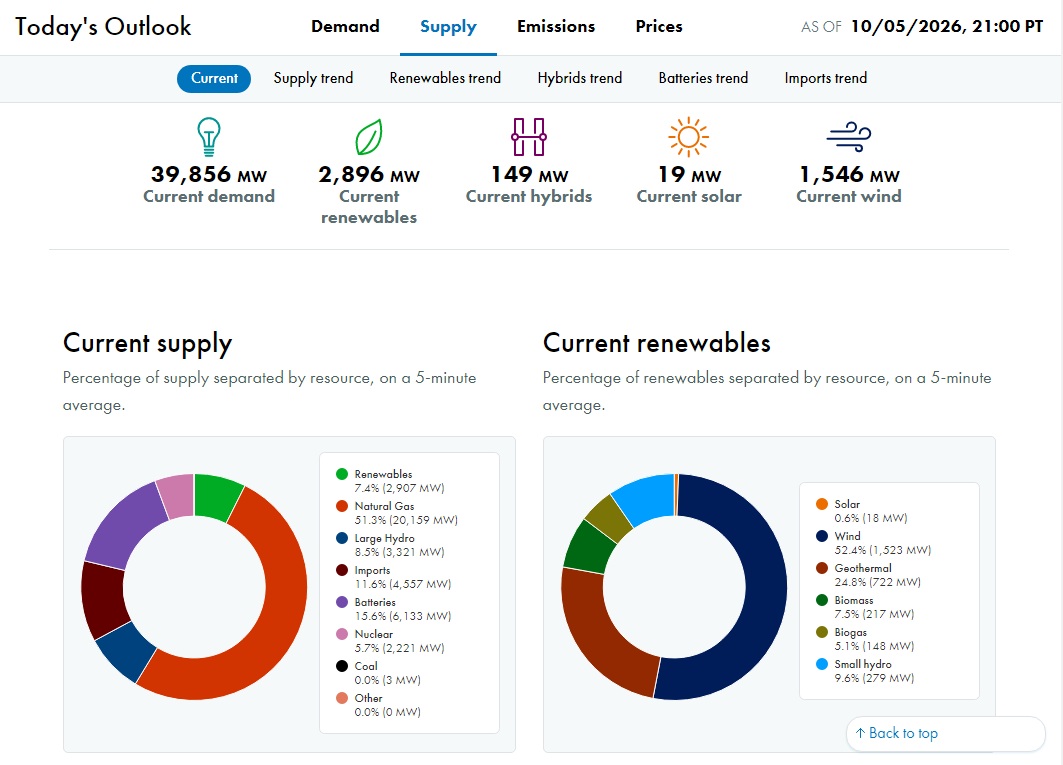Click the purple hybrids icon

(529, 137)
